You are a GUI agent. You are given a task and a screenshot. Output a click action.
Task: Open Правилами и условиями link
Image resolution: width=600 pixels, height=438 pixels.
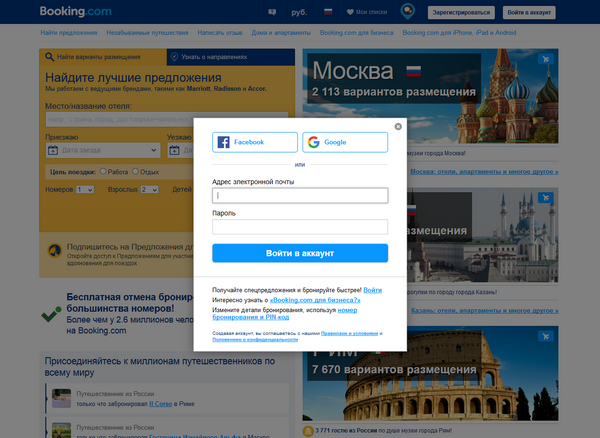[x=349, y=333]
